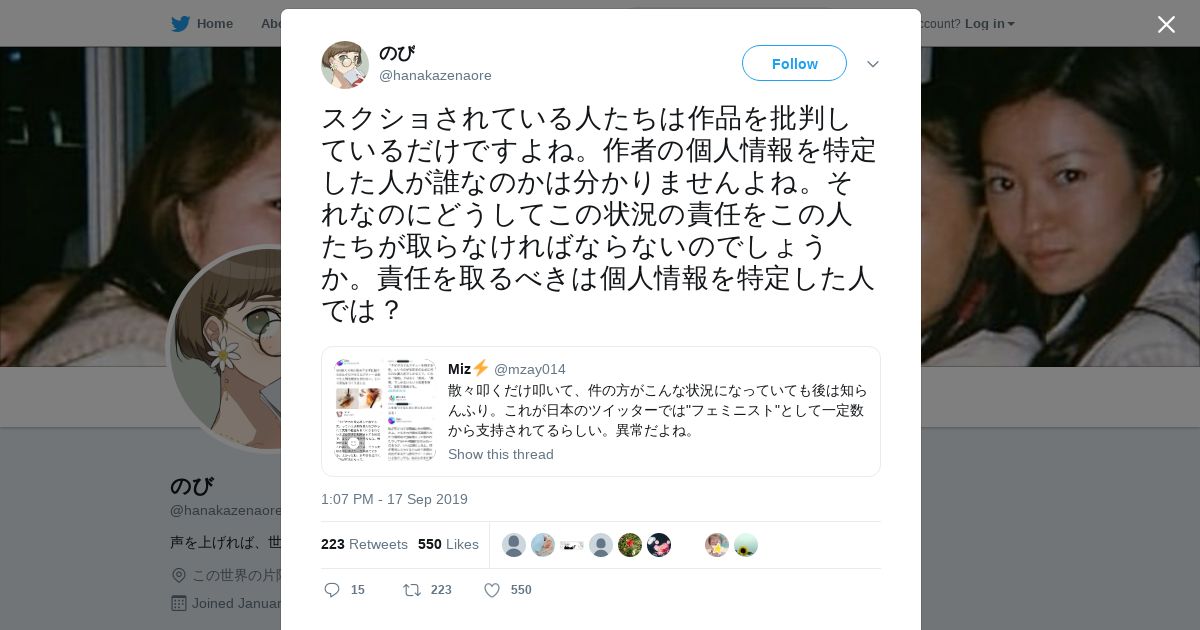This screenshot has width=1200, height=630.
Task: Click first liker avatar in the row
Action: 514,545
